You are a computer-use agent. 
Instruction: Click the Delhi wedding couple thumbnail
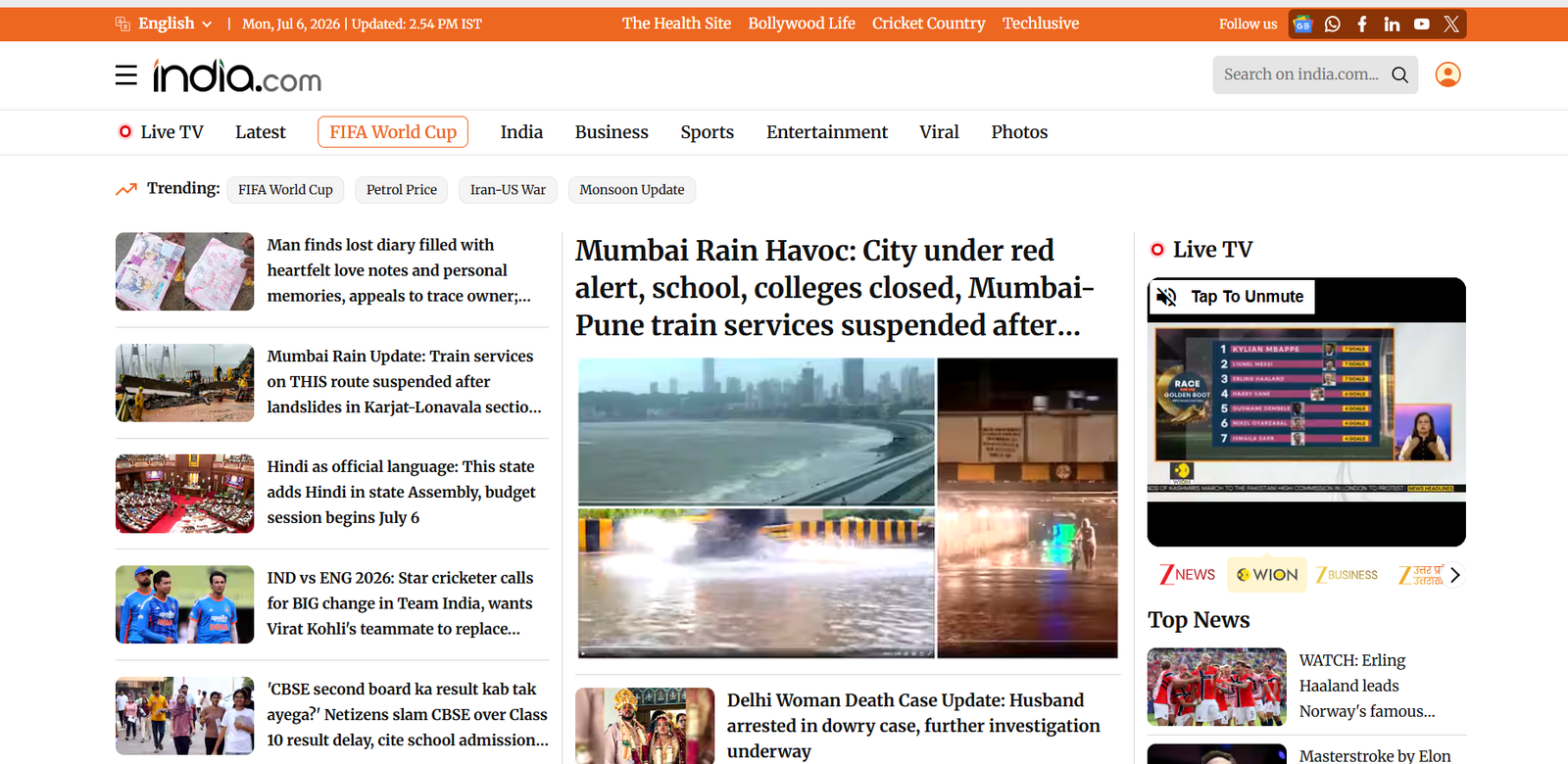point(645,726)
